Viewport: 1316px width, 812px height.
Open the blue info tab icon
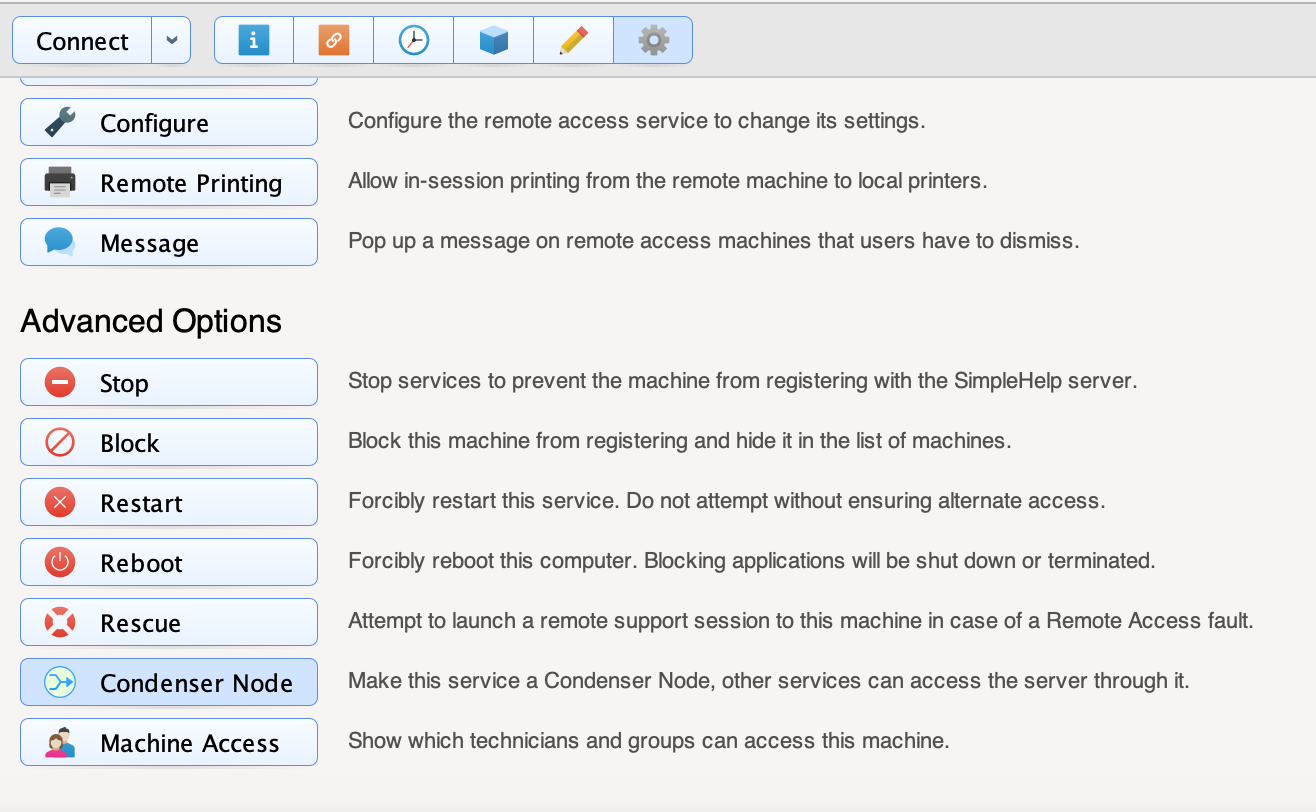pyautogui.click(x=254, y=40)
